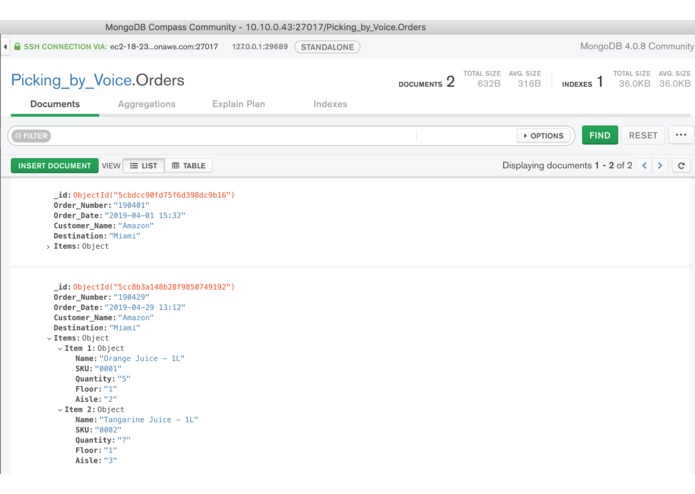
Task: Select Order_Date "2019-04-29 13:12"
Action: click(144, 307)
